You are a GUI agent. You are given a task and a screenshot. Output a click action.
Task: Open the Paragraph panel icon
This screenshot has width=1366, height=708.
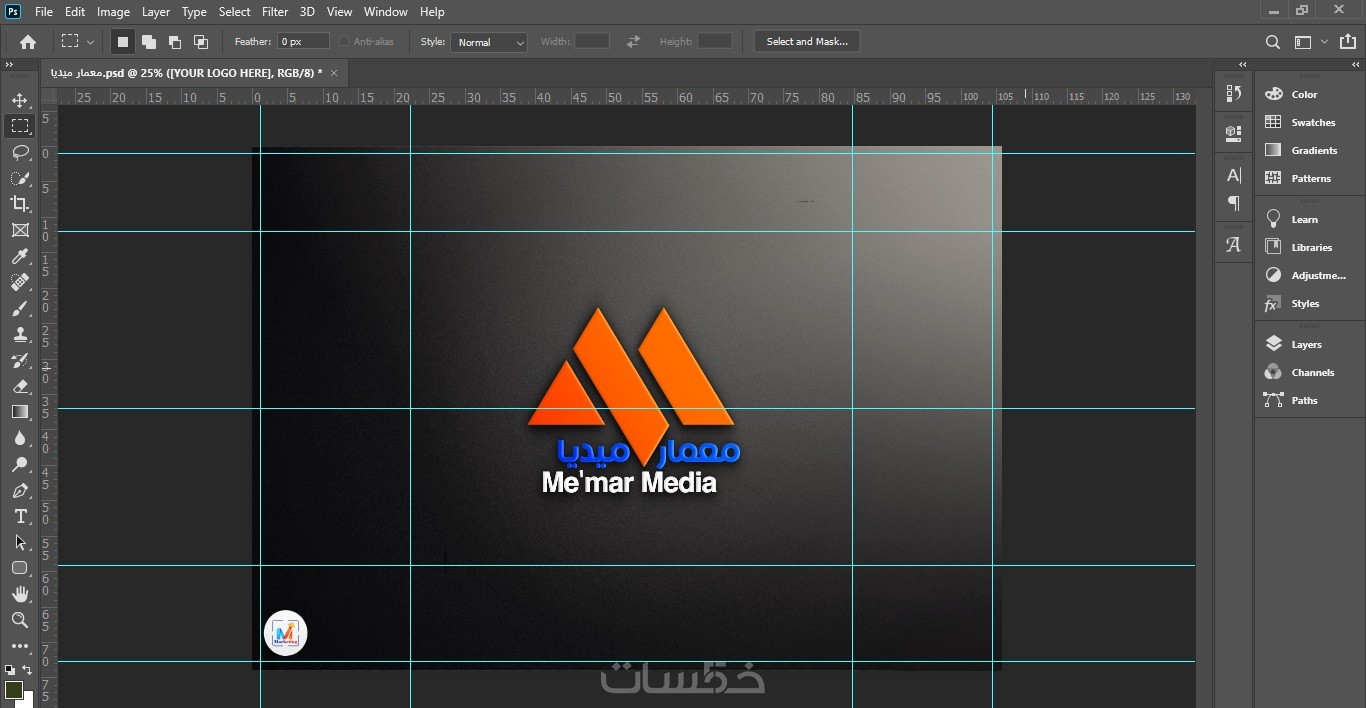point(1234,203)
